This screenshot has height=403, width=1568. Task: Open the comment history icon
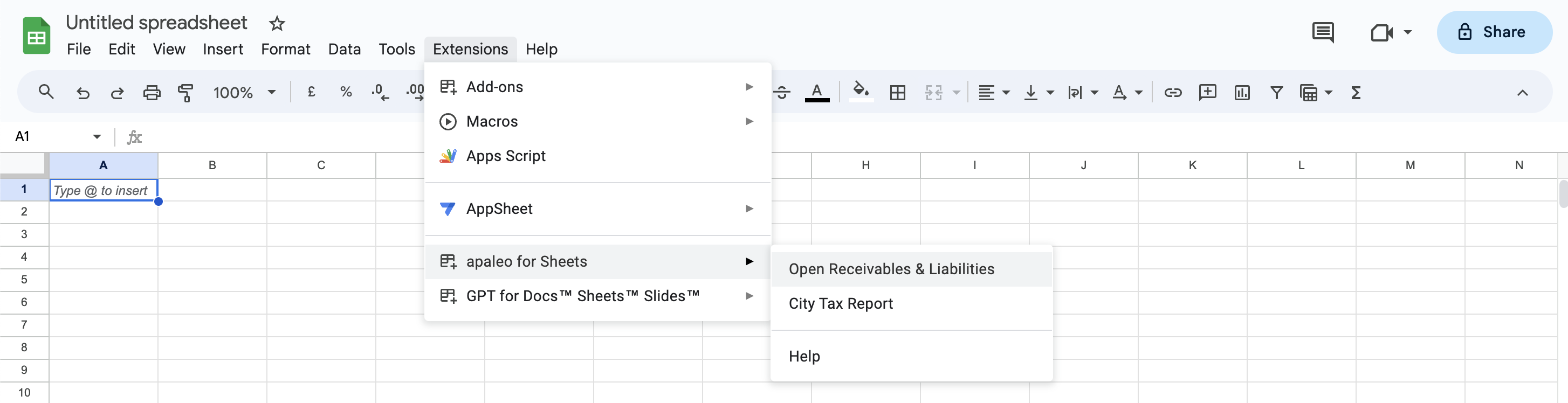pos(1323,32)
